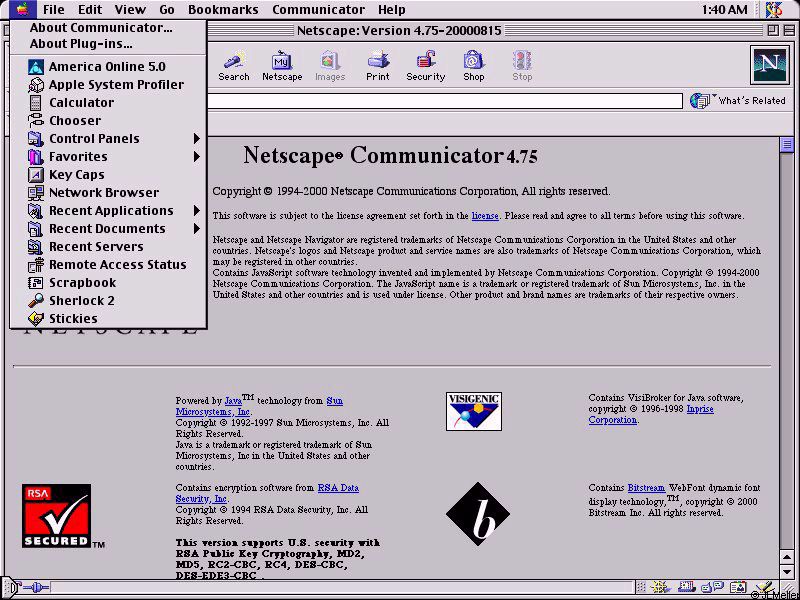Click the Navigator component bar icon

coord(663,587)
